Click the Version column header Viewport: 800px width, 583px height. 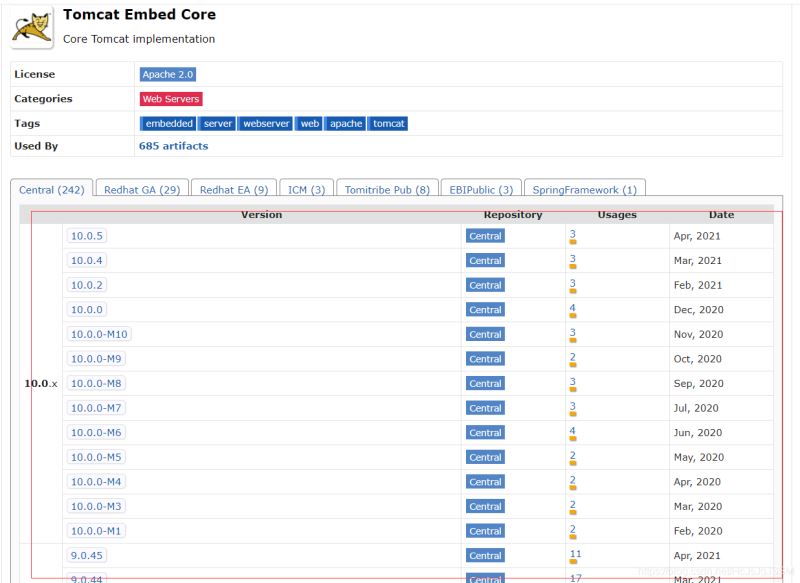(261, 215)
